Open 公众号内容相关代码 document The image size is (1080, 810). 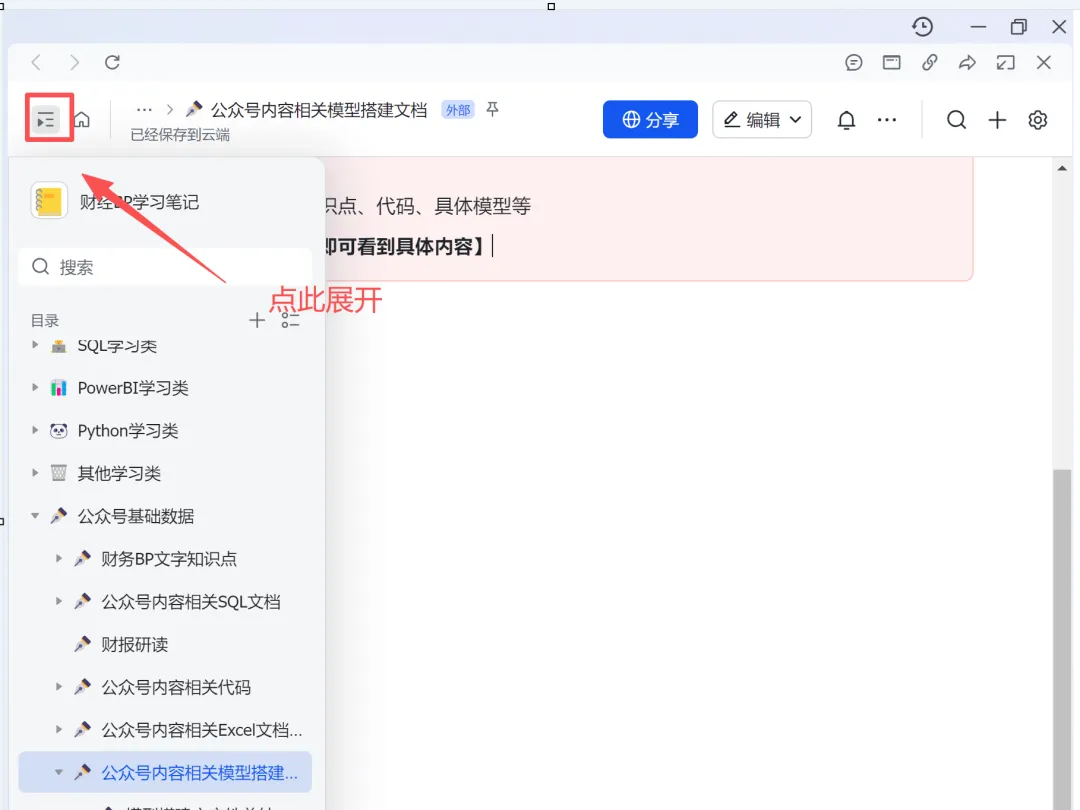(176, 687)
